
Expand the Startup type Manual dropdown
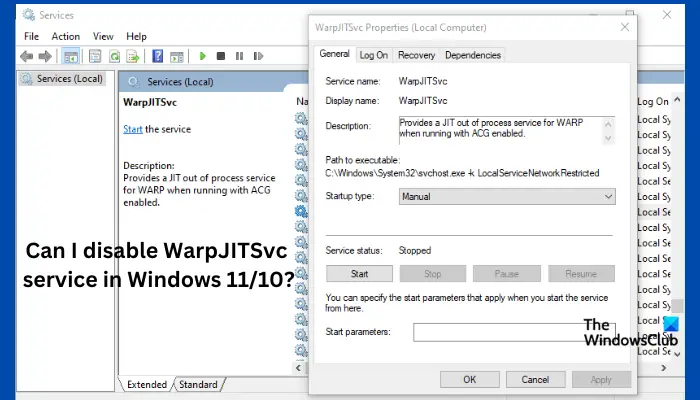[507, 196]
